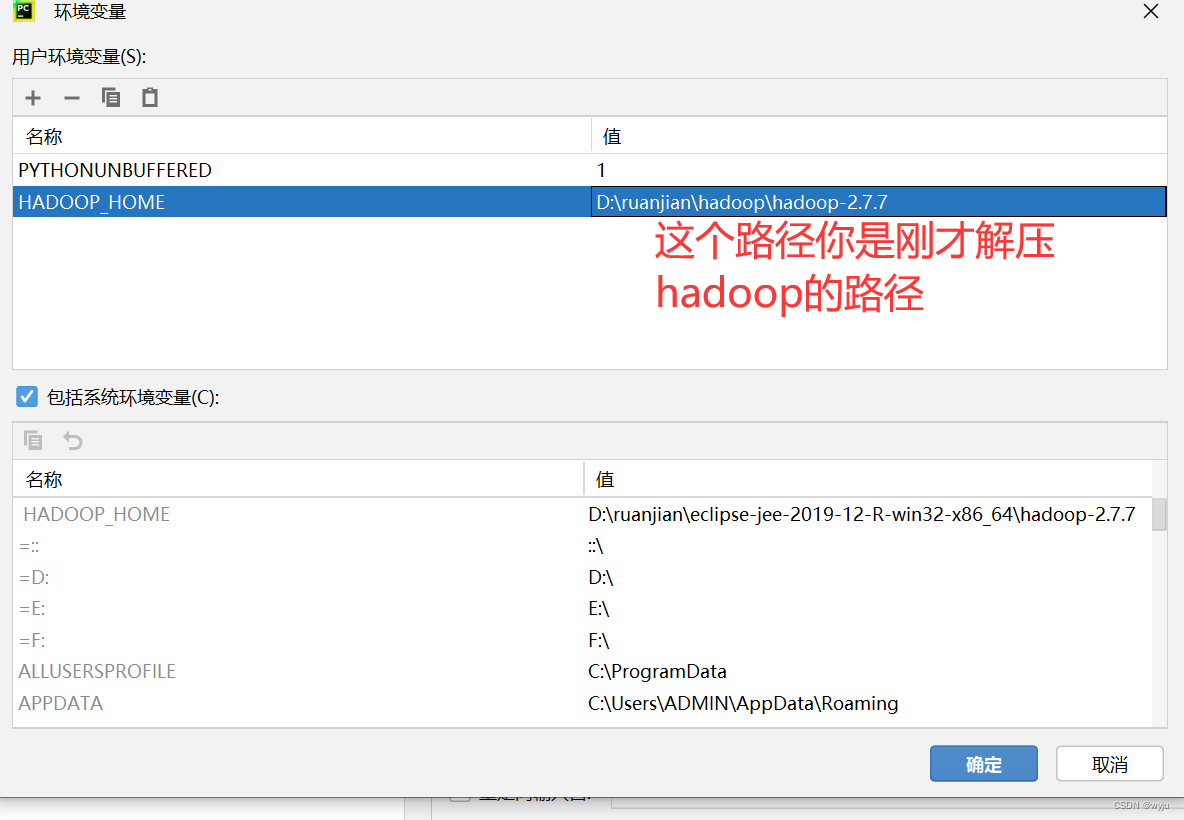Click the user variables 名称 column header
The width and height of the screenshot is (1184, 820).
302,136
